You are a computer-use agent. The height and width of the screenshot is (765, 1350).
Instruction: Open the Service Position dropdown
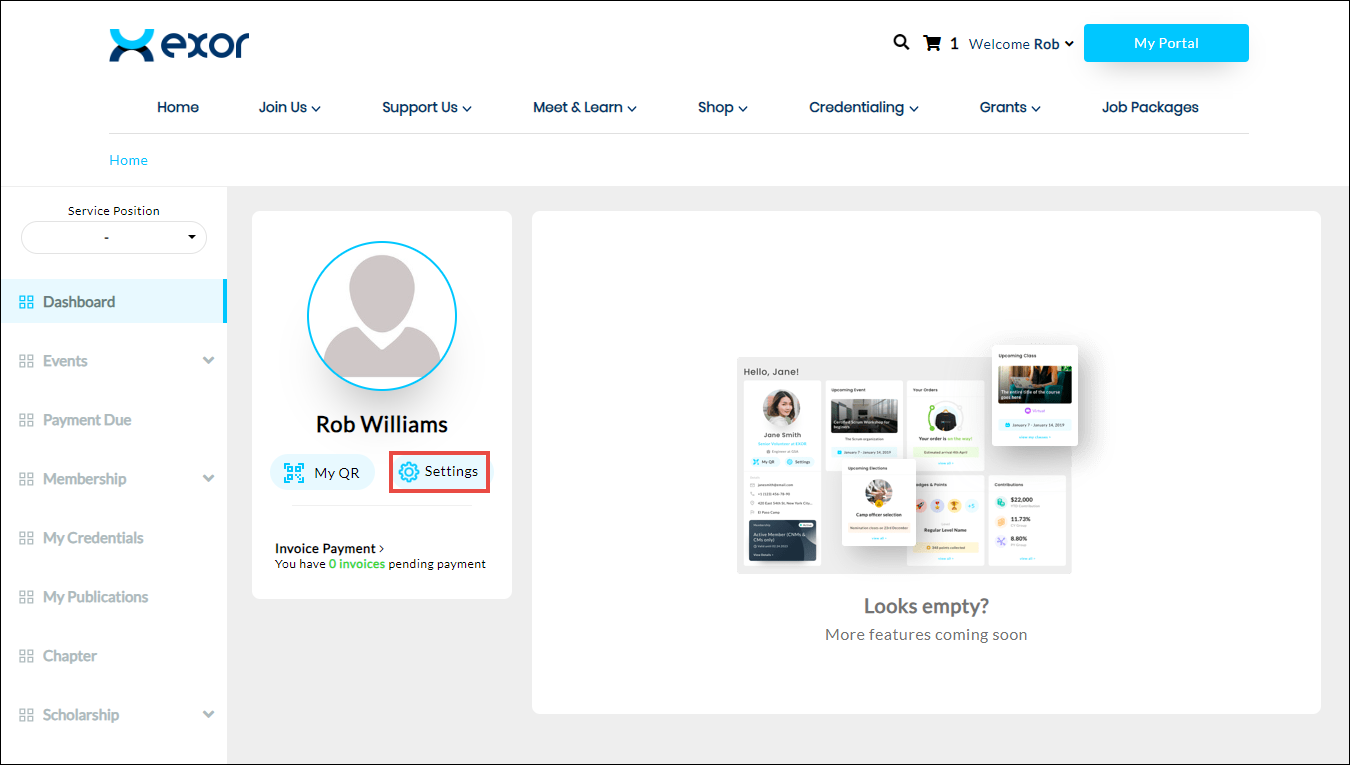(114, 238)
